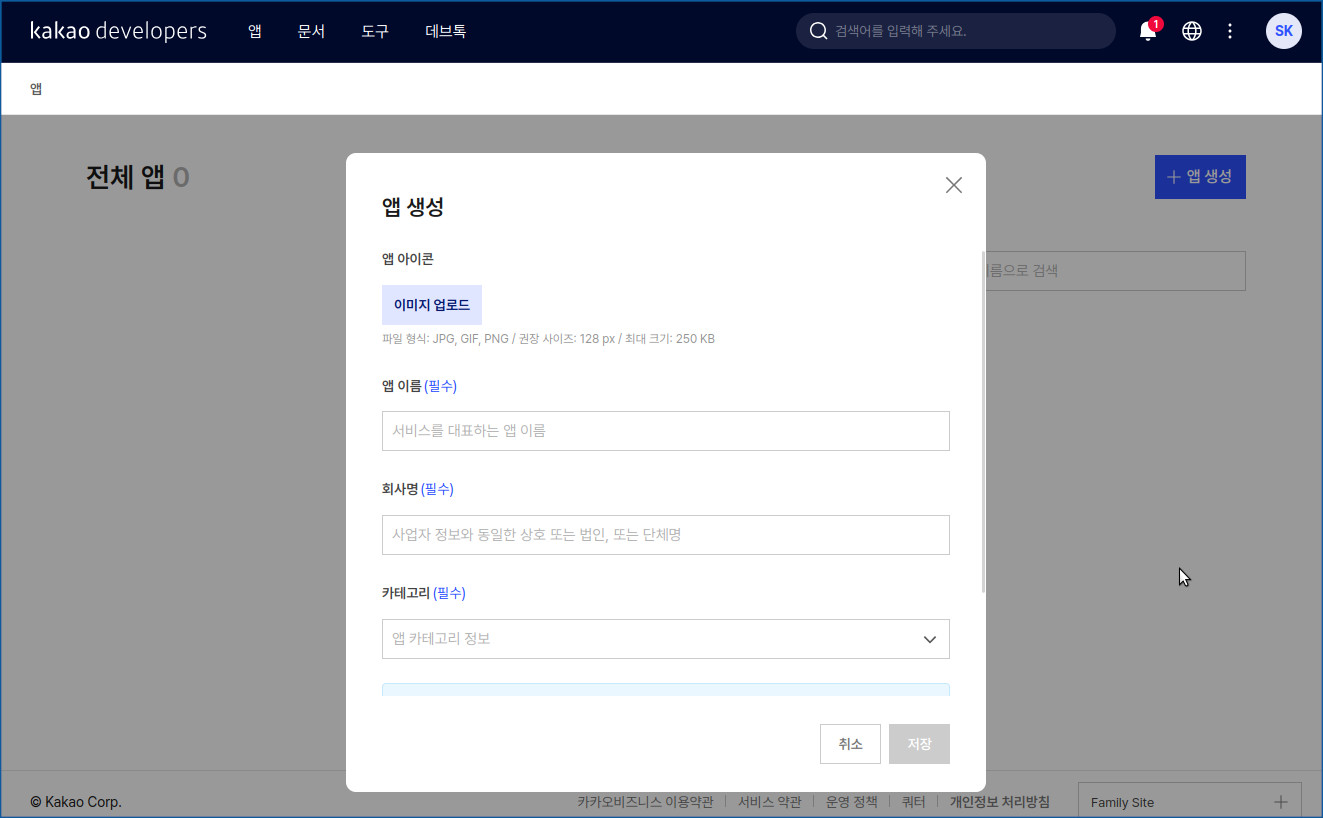Click the SK profile avatar

point(1283,31)
